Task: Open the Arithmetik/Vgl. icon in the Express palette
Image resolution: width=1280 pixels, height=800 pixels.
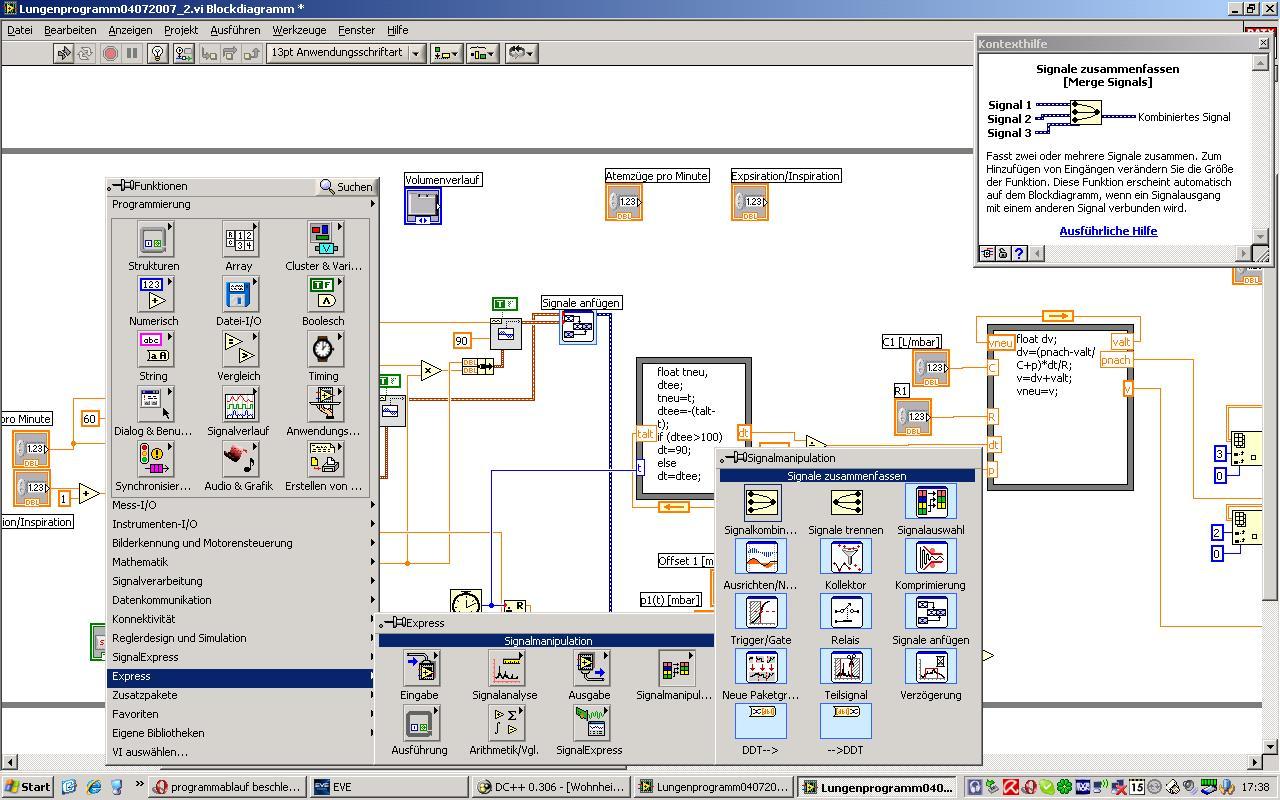Action: click(x=505, y=724)
